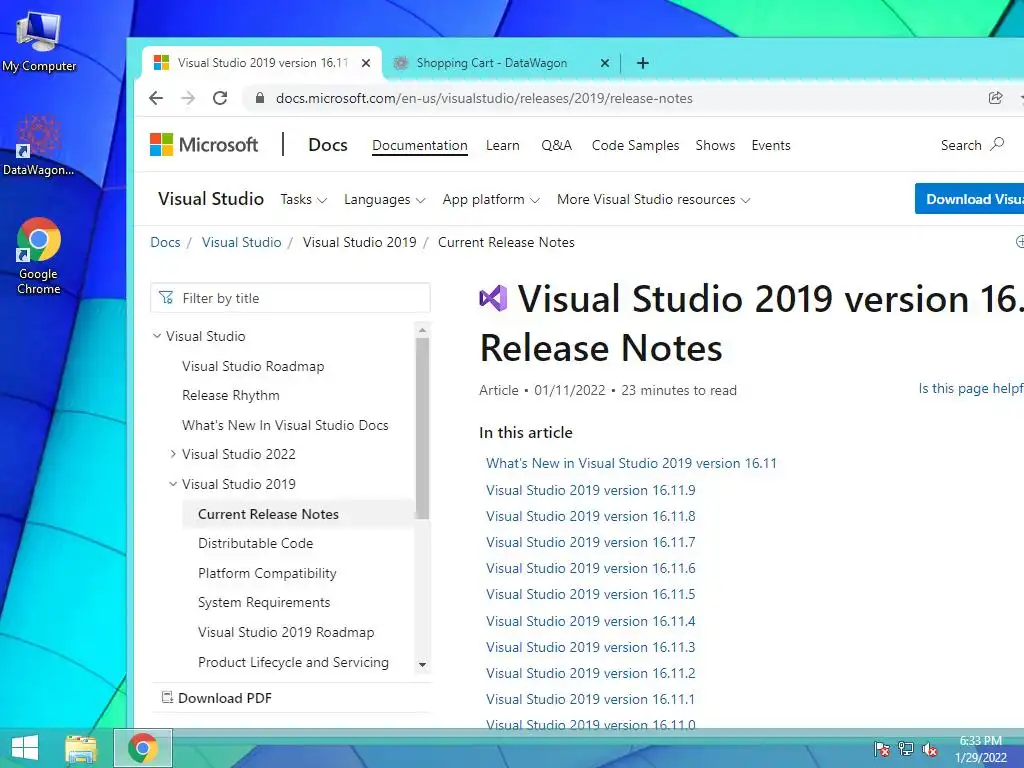Click sidebar scrollbar down arrow
Screen dimensions: 1024x768
[x=423, y=665]
